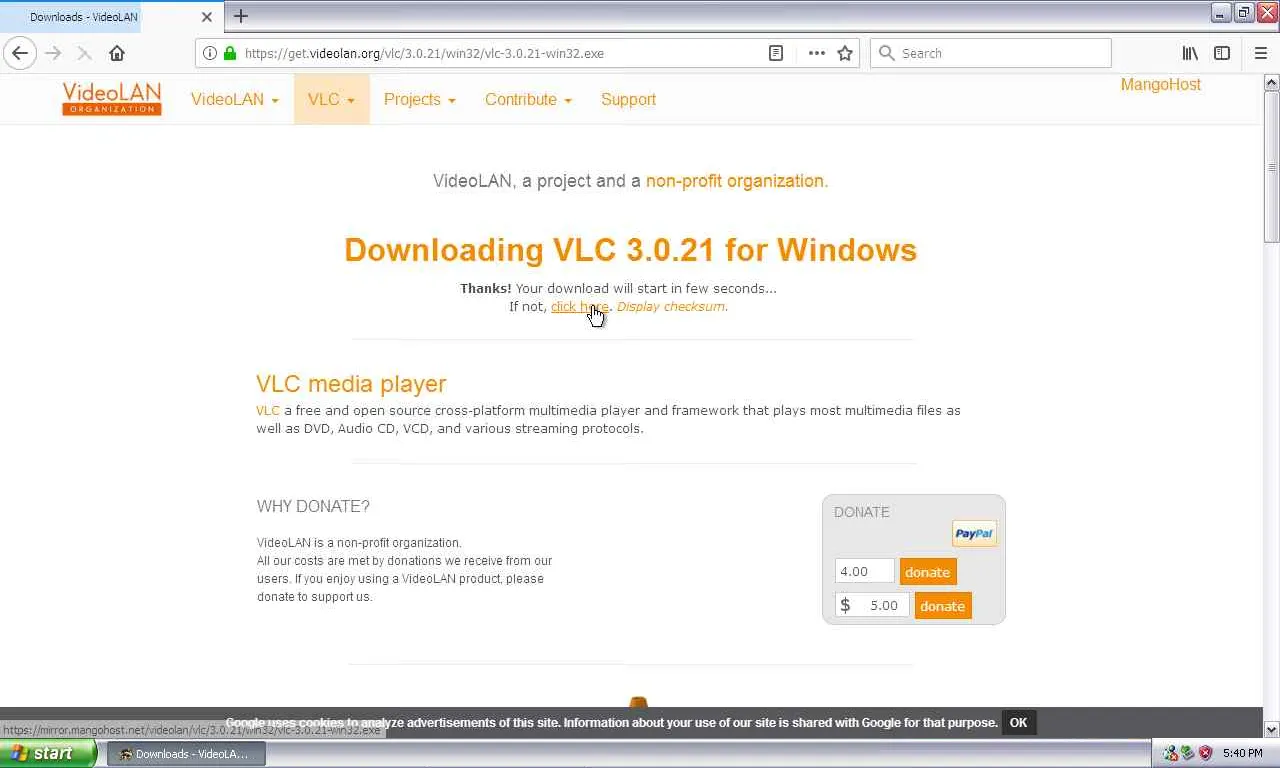This screenshot has height=768, width=1280.
Task: Click the page scrollbar up arrow
Action: (x=1272, y=81)
